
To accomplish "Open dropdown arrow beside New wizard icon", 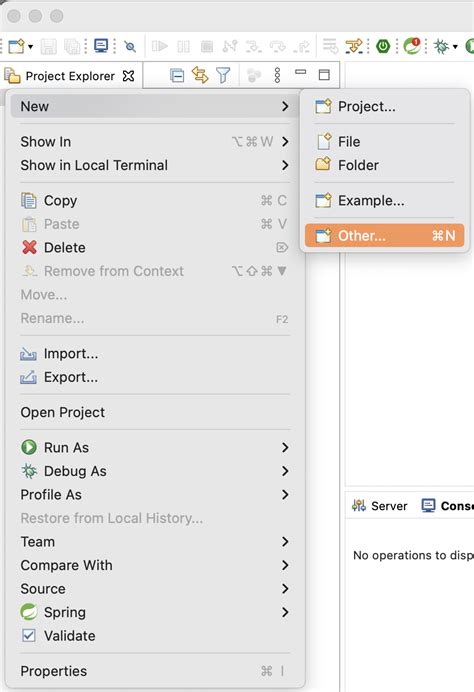I will tap(30, 46).
